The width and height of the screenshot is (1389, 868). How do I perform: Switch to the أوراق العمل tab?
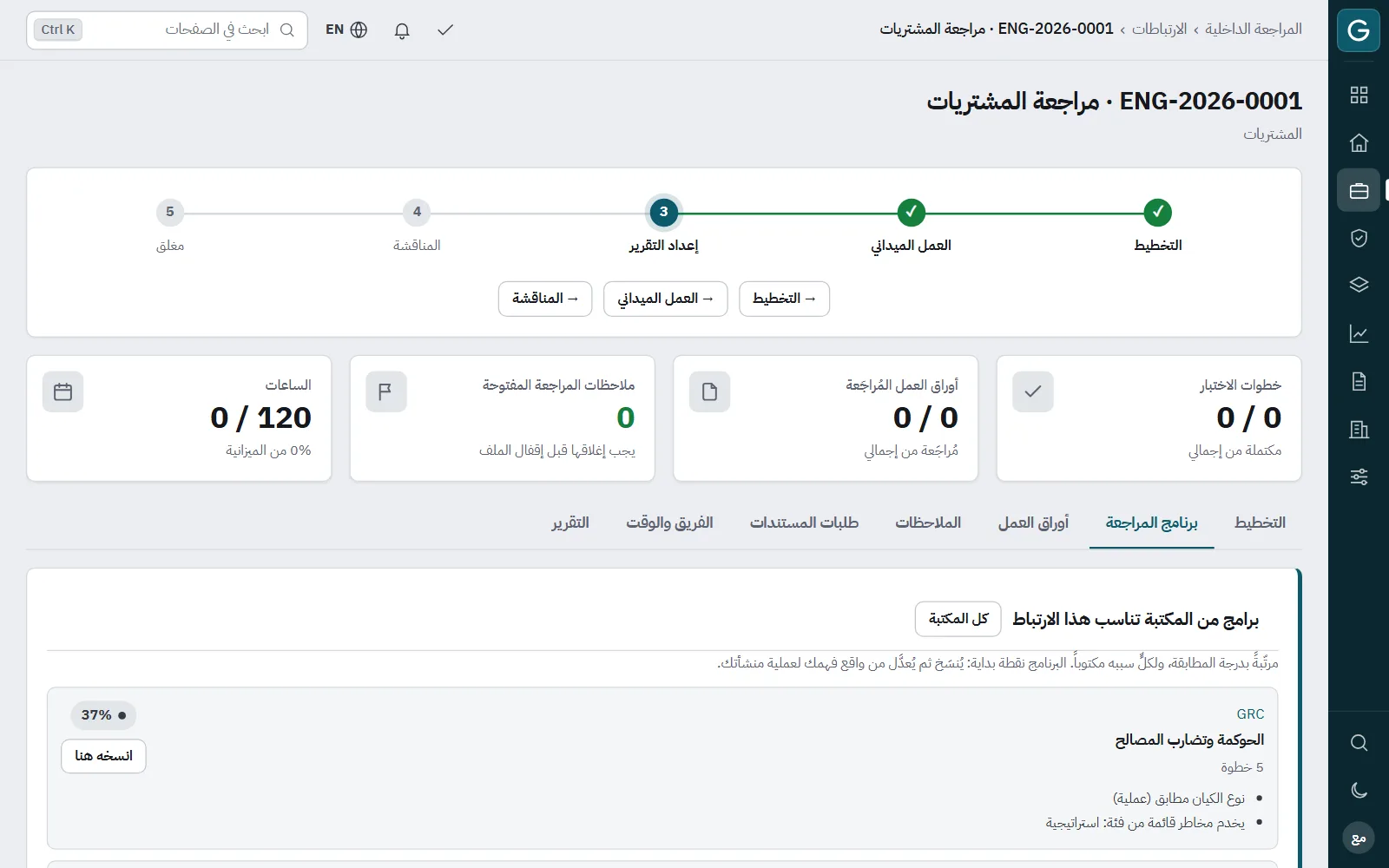[1033, 523]
